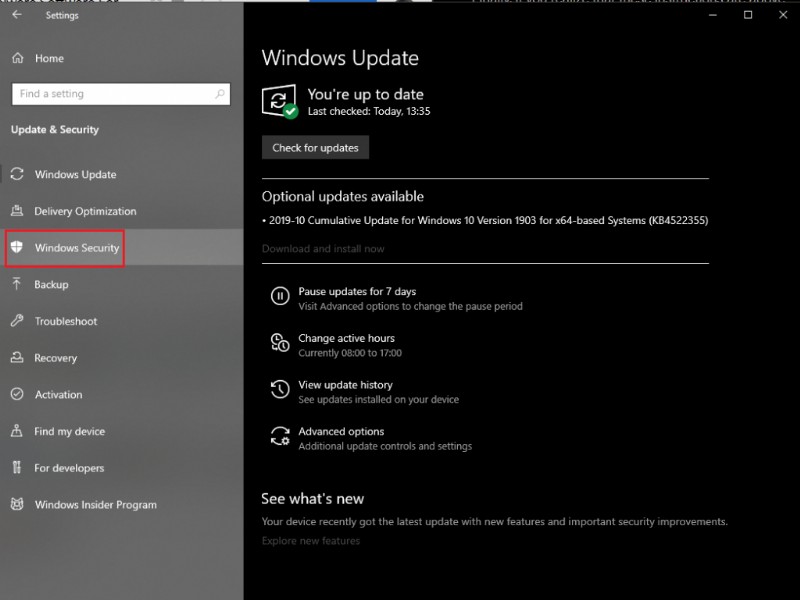This screenshot has height=600, width=800.
Task: Open Windows Security via the shield icon
Action: pyautogui.click(x=17, y=247)
